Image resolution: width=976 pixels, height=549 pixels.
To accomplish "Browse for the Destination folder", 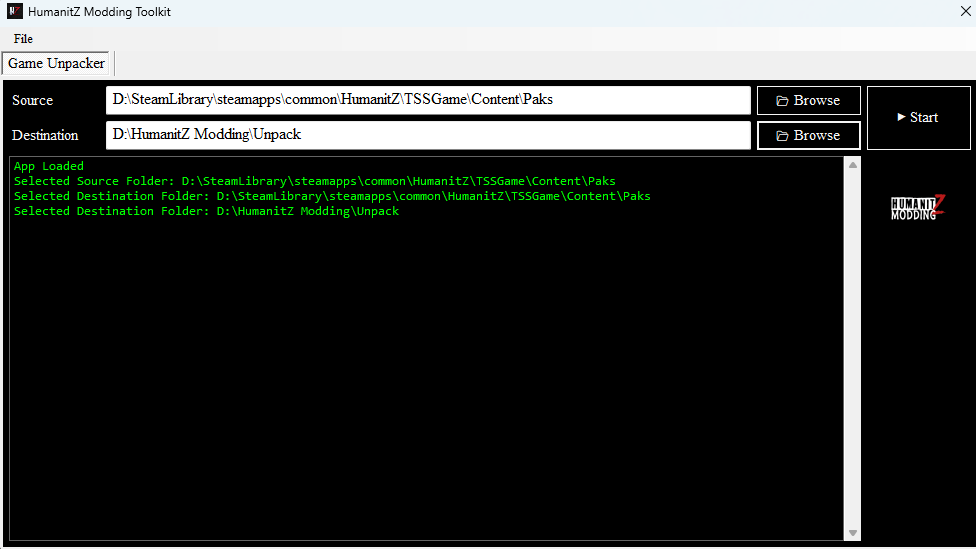I will [x=809, y=135].
